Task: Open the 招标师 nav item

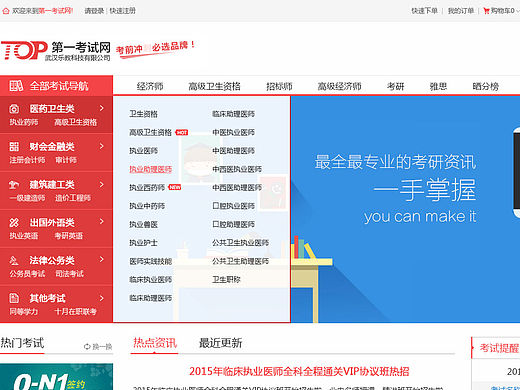Action: coord(279,87)
